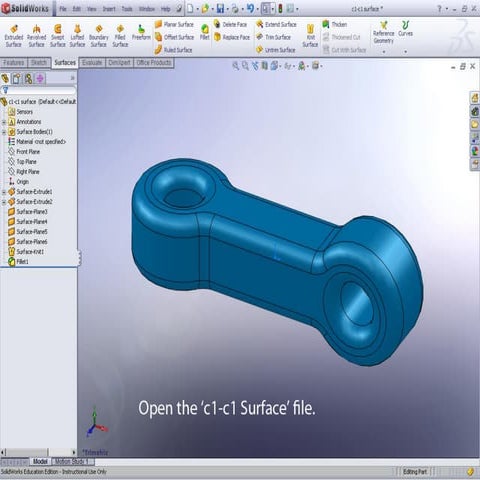The width and height of the screenshot is (480, 480).
Task: Choose Untrim Surface tool
Action: tap(276, 50)
